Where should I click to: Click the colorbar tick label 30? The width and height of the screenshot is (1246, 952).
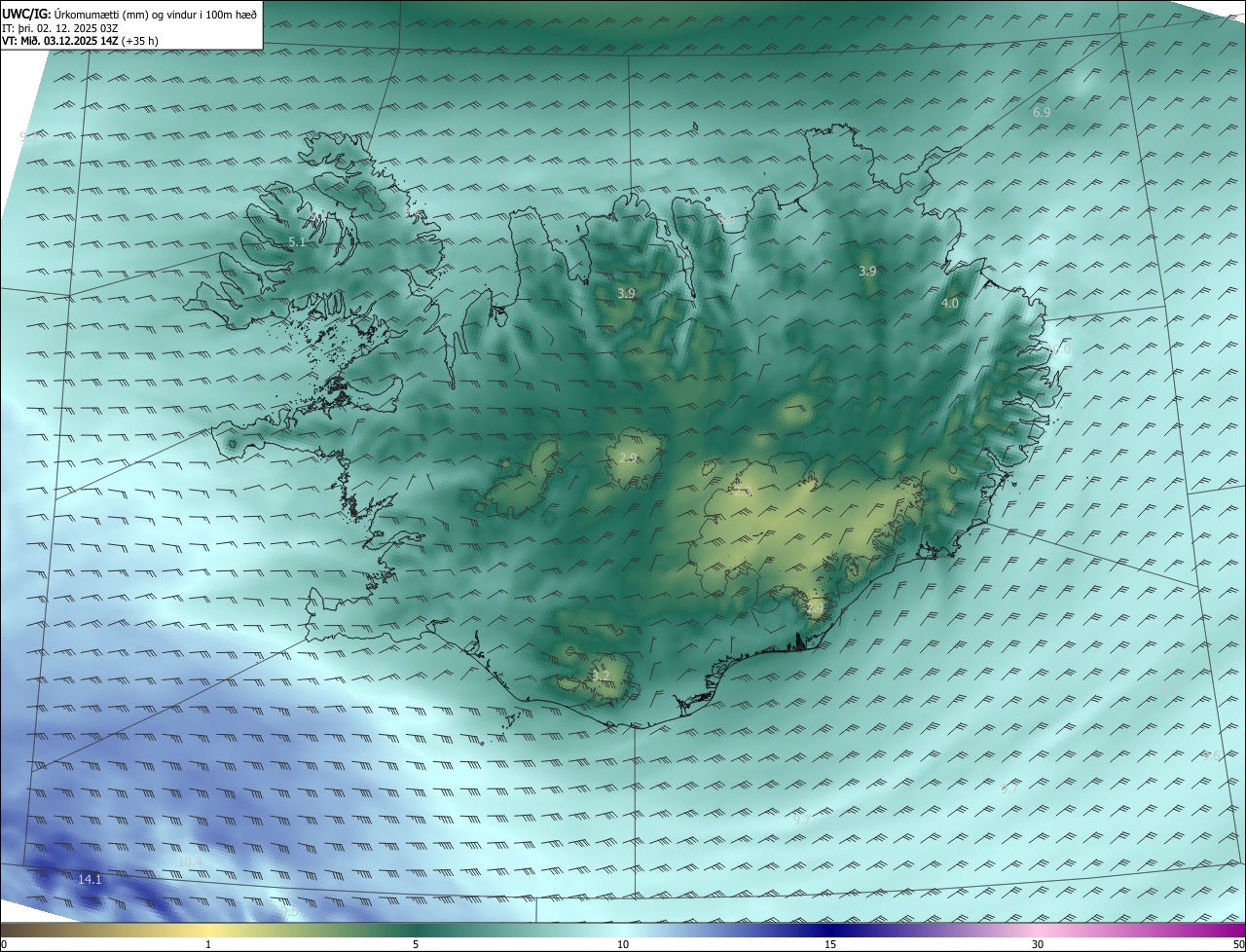tap(1038, 944)
